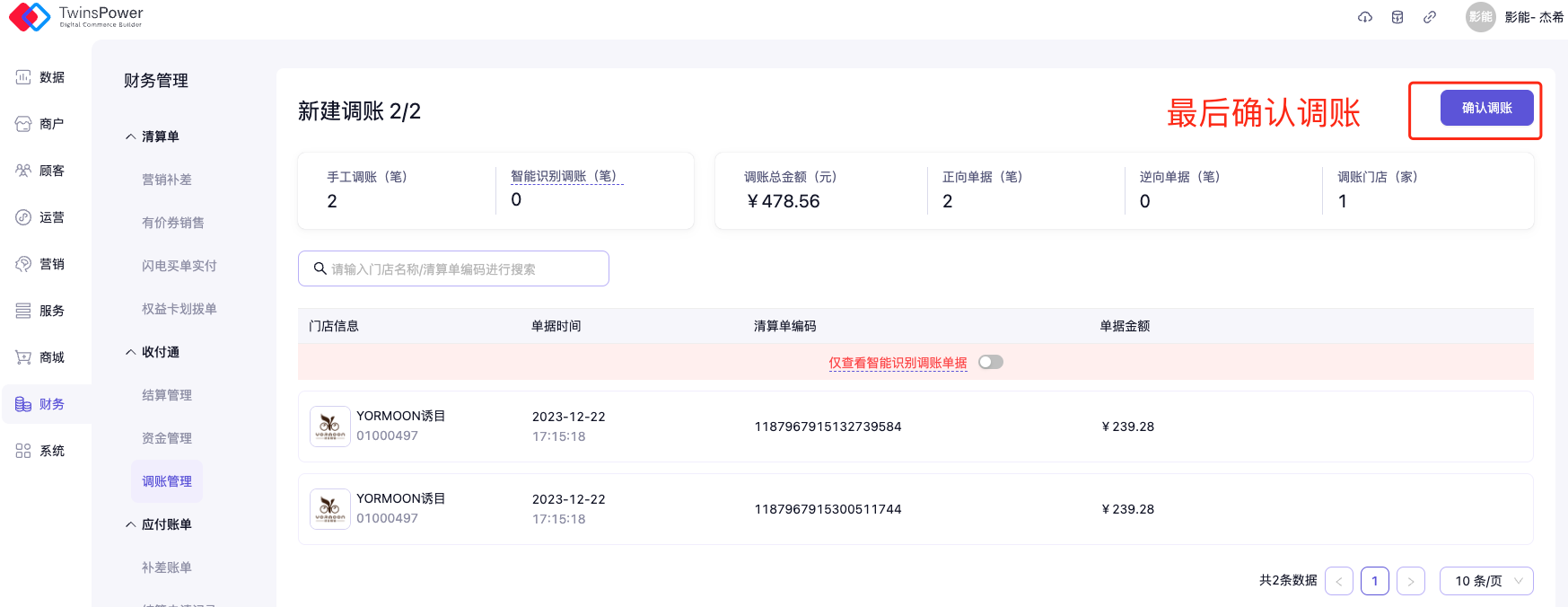Click YORMOON store logo in first row

point(329,427)
